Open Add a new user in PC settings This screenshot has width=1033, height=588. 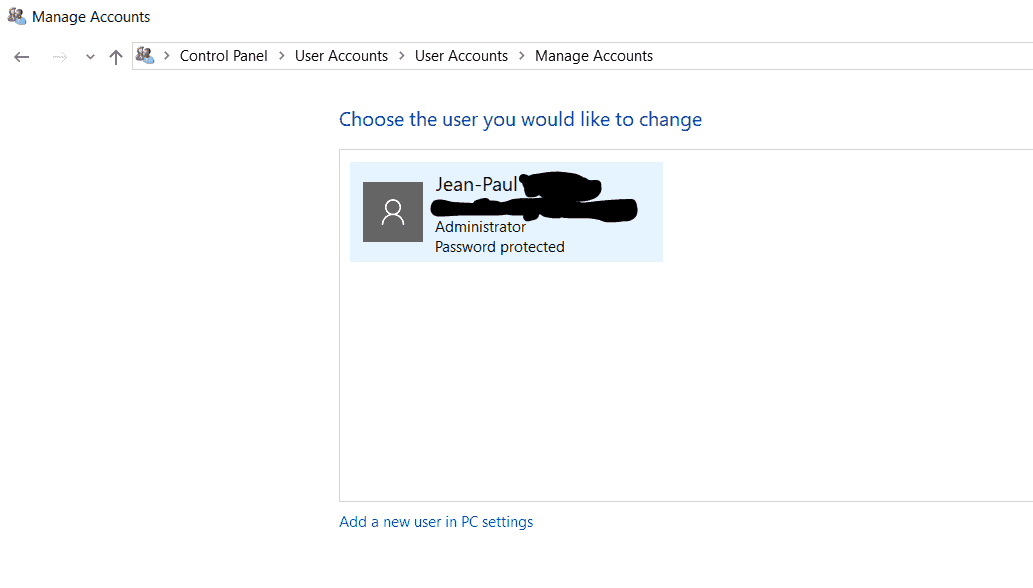point(435,521)
